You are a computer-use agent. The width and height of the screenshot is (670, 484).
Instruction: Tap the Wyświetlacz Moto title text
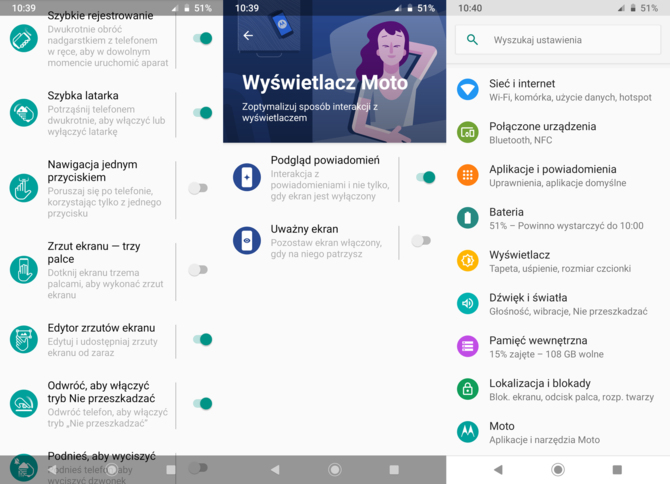325,83
